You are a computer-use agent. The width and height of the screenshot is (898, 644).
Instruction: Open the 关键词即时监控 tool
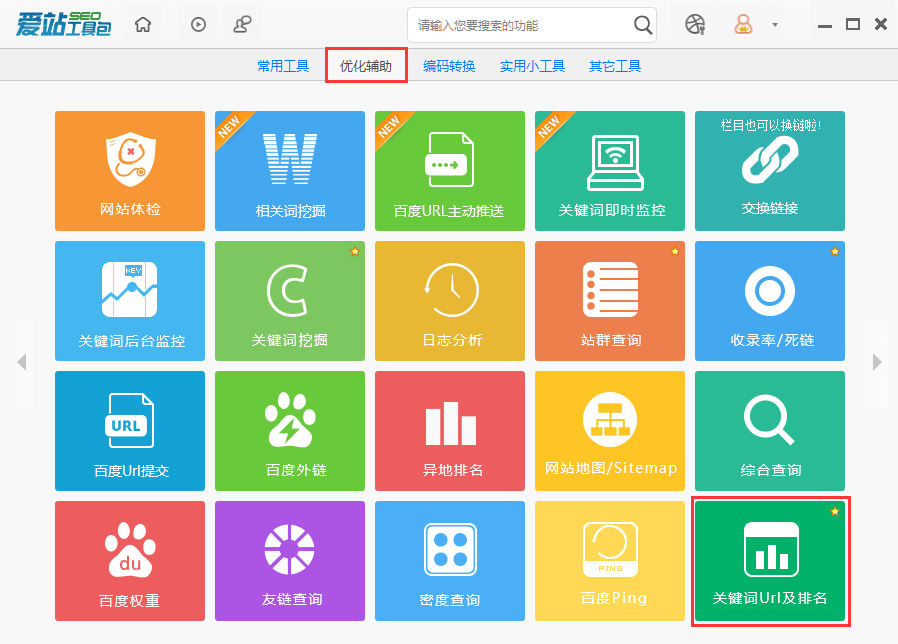[609, 170]
